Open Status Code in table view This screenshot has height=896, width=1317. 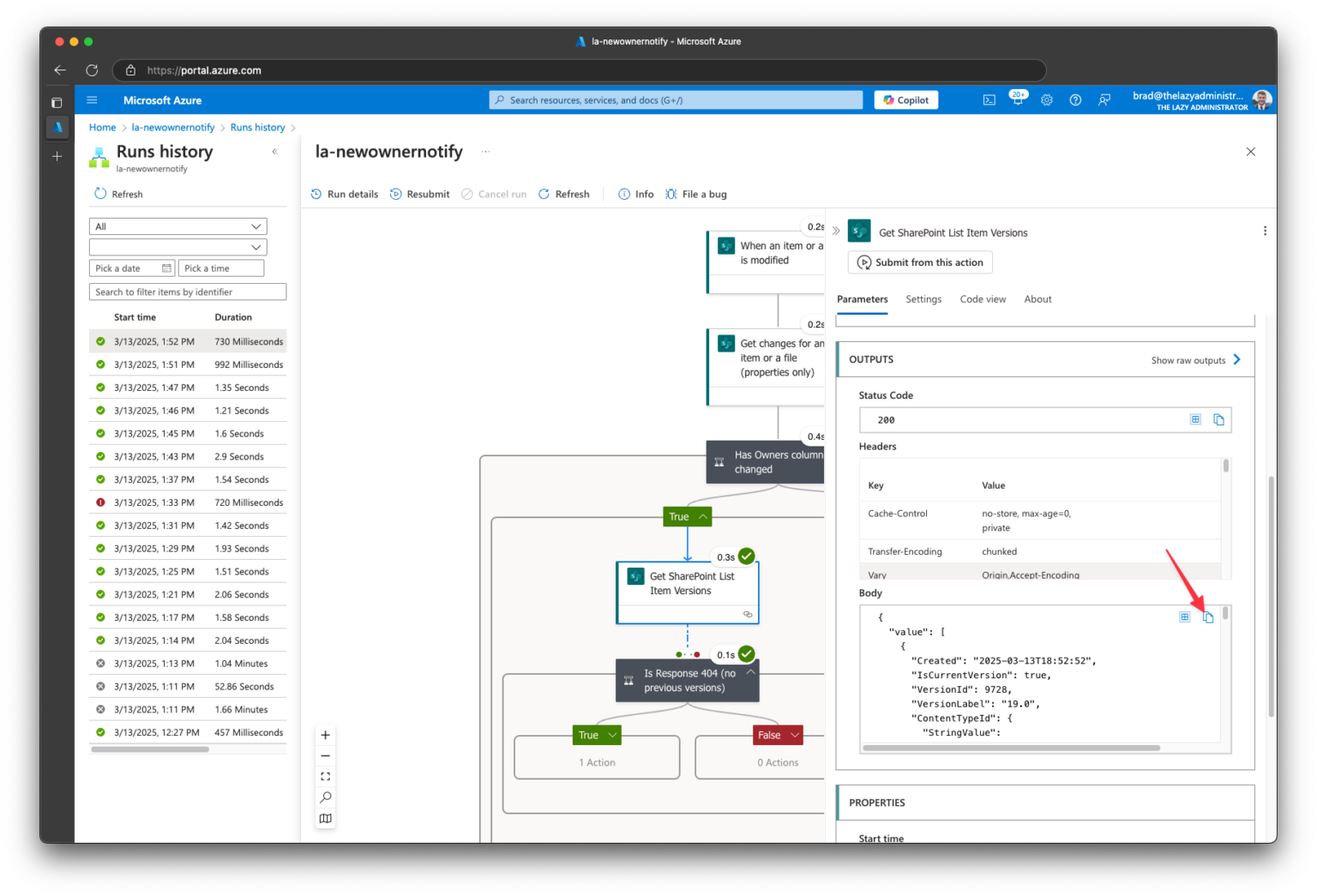pos(1195,419)
